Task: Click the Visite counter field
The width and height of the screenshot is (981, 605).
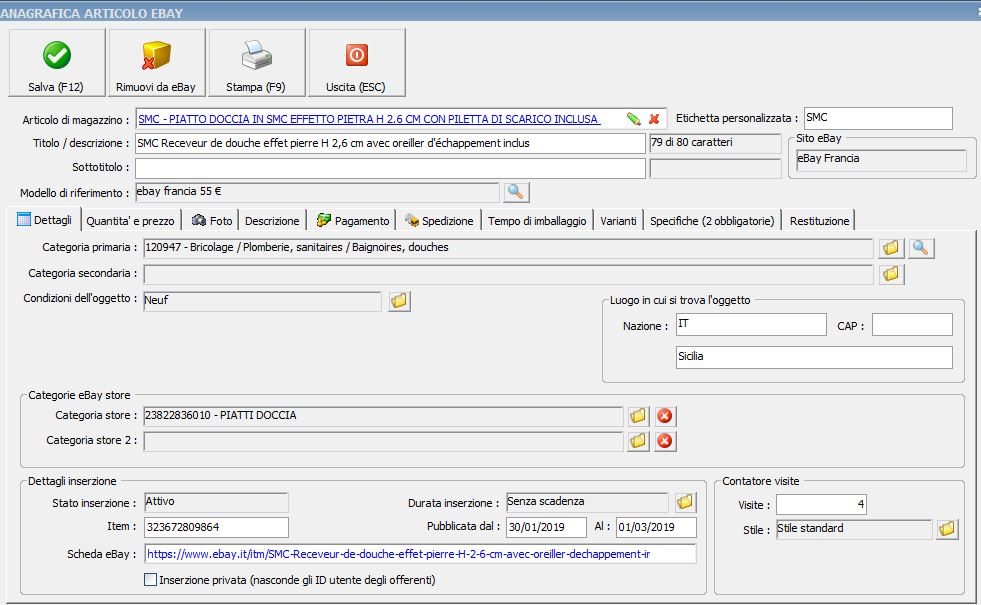Action: coord(821,505)
